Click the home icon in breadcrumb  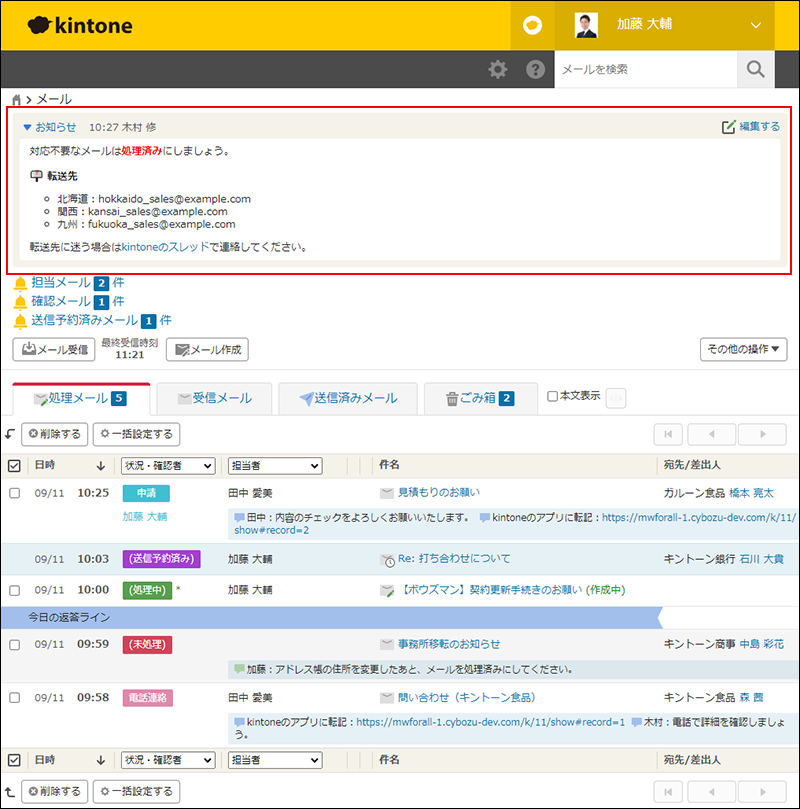(x=17, y=100)
